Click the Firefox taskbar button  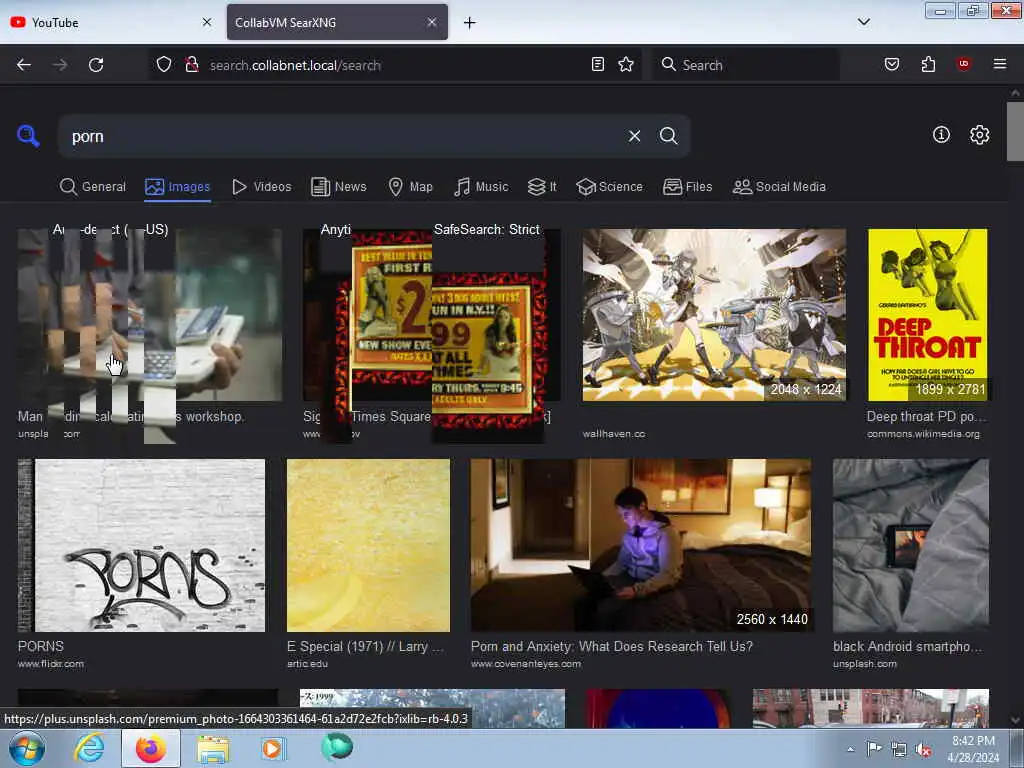pyautogui.click(x=151, y=748)
